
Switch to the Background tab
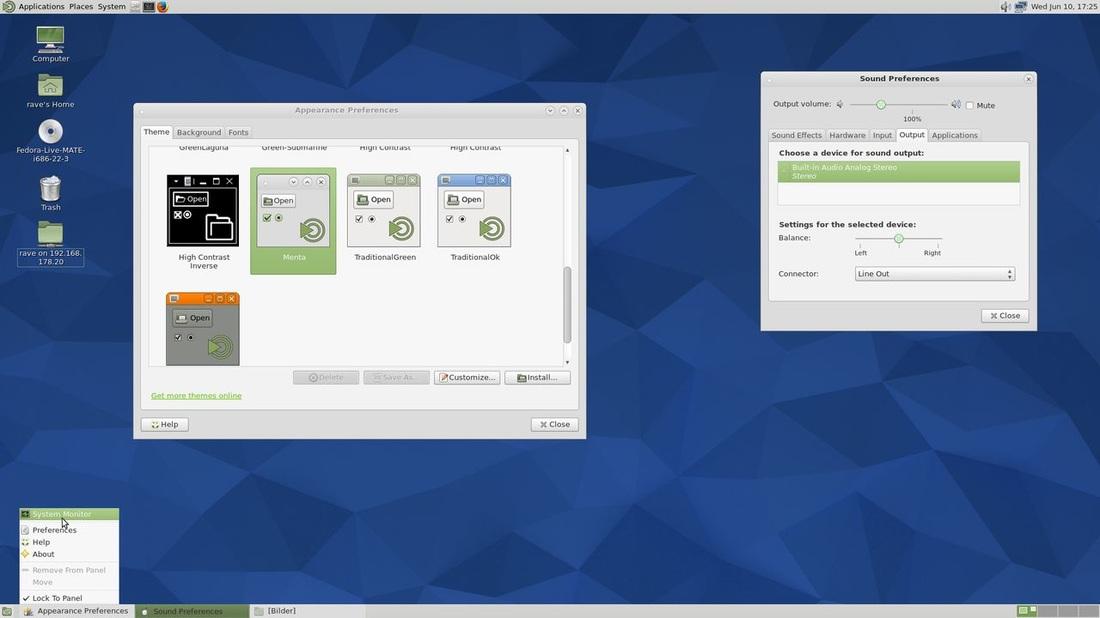198,132
